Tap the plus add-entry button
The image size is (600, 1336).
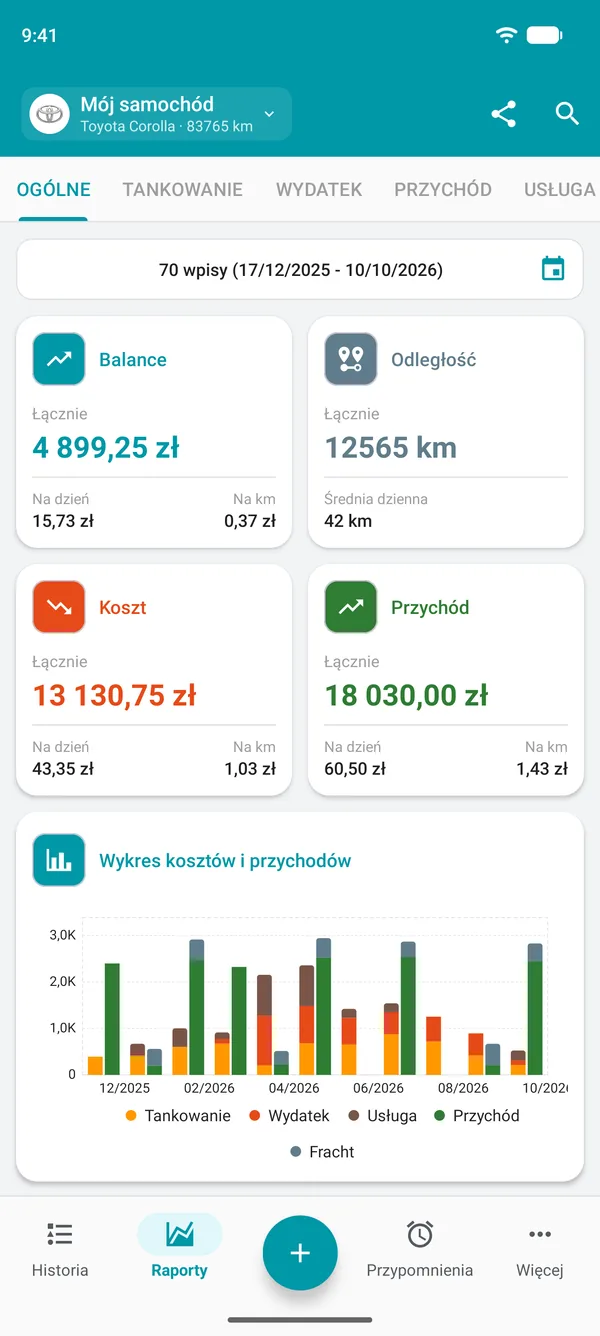[300, 1253]
